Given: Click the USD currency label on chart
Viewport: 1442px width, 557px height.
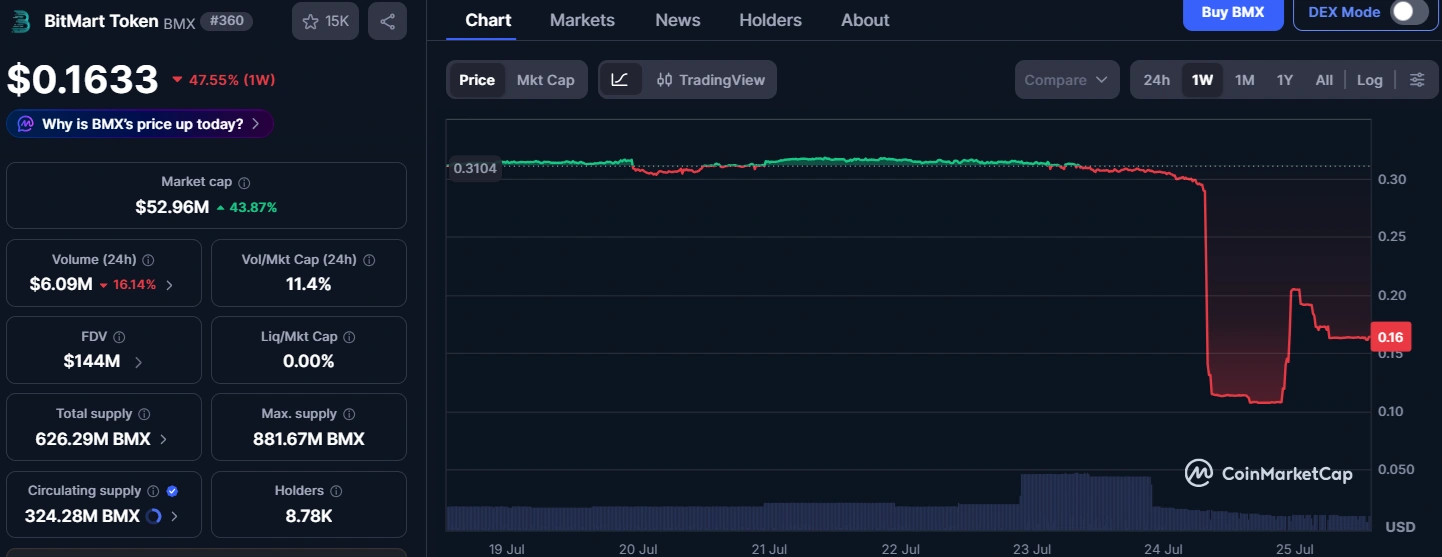Looking at the screenshot, I should 1399,526.
